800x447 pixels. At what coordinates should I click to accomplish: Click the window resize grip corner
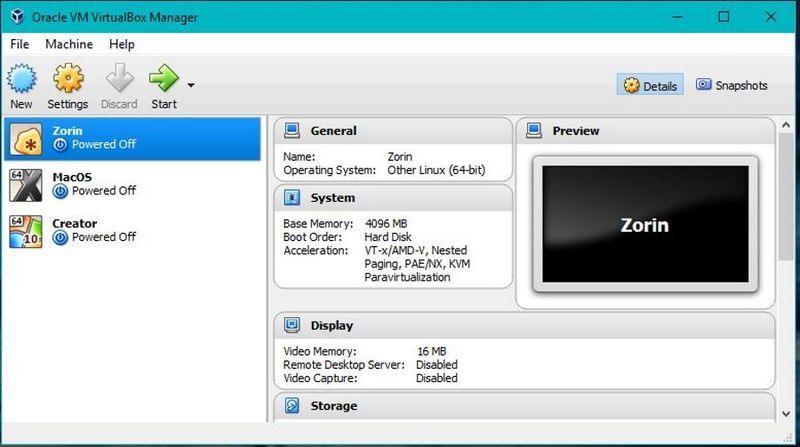788,437
